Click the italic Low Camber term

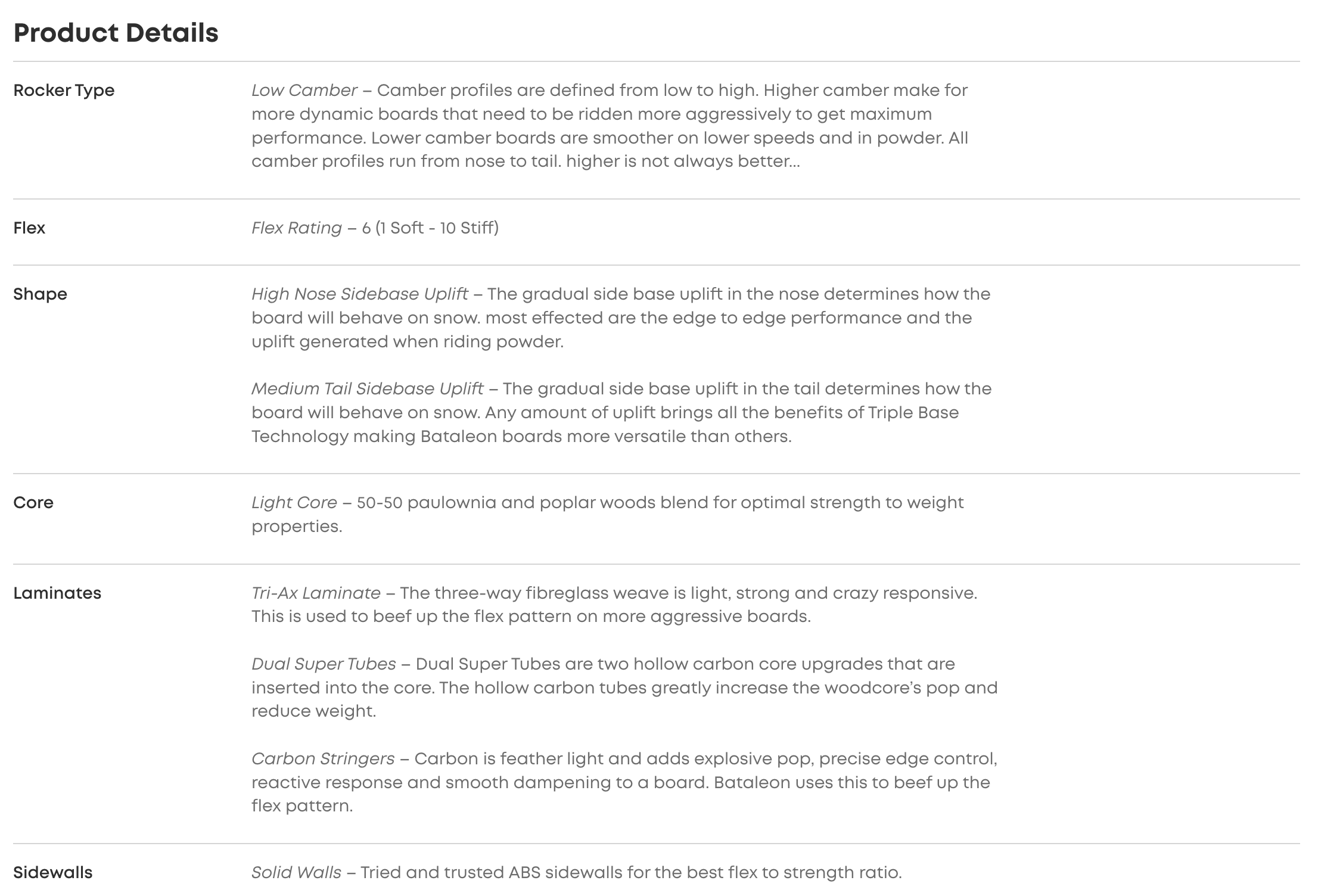pyautogui.click(x=304, y=91)
